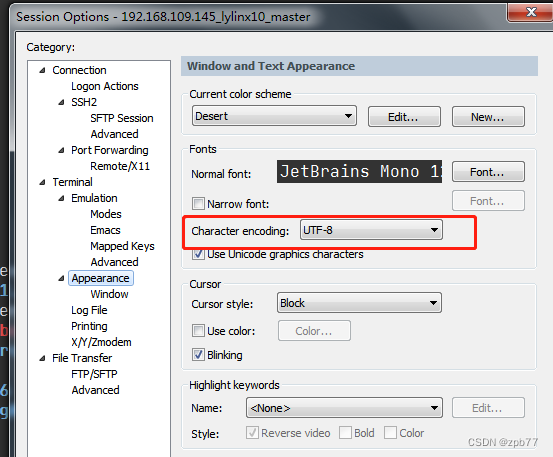Screen dimensions: 553x457
Task: Toggle the Reverse video style checkbox
Action: (252, 432)
